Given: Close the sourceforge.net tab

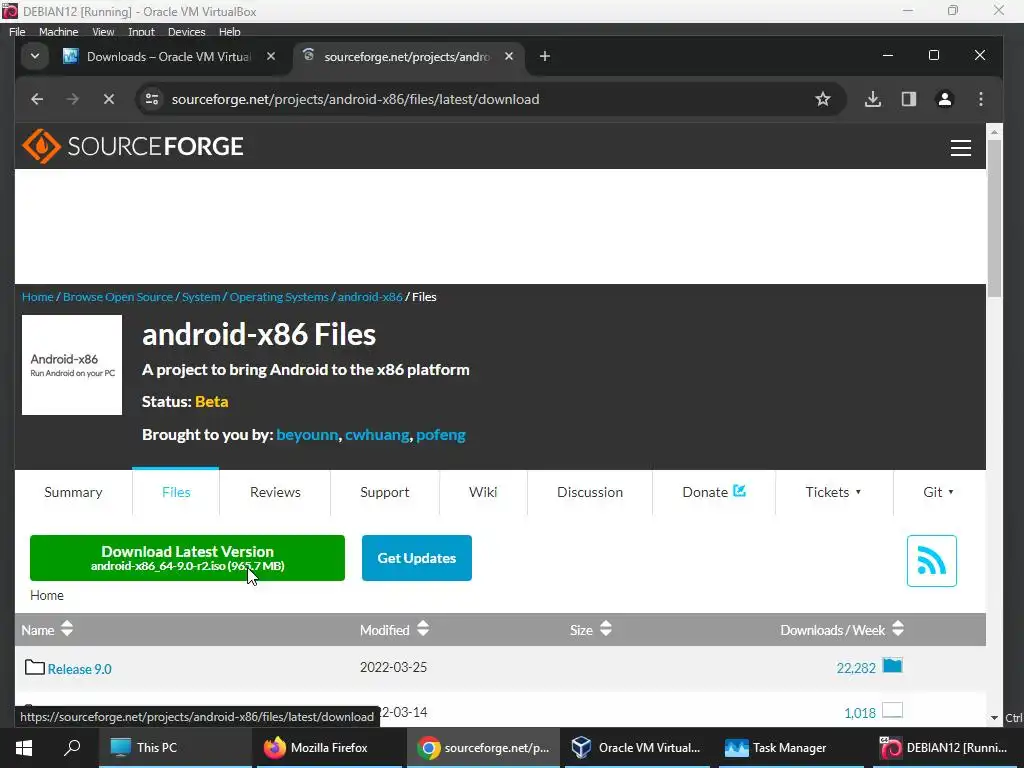Looking at the screenshot, I should 509,57.
